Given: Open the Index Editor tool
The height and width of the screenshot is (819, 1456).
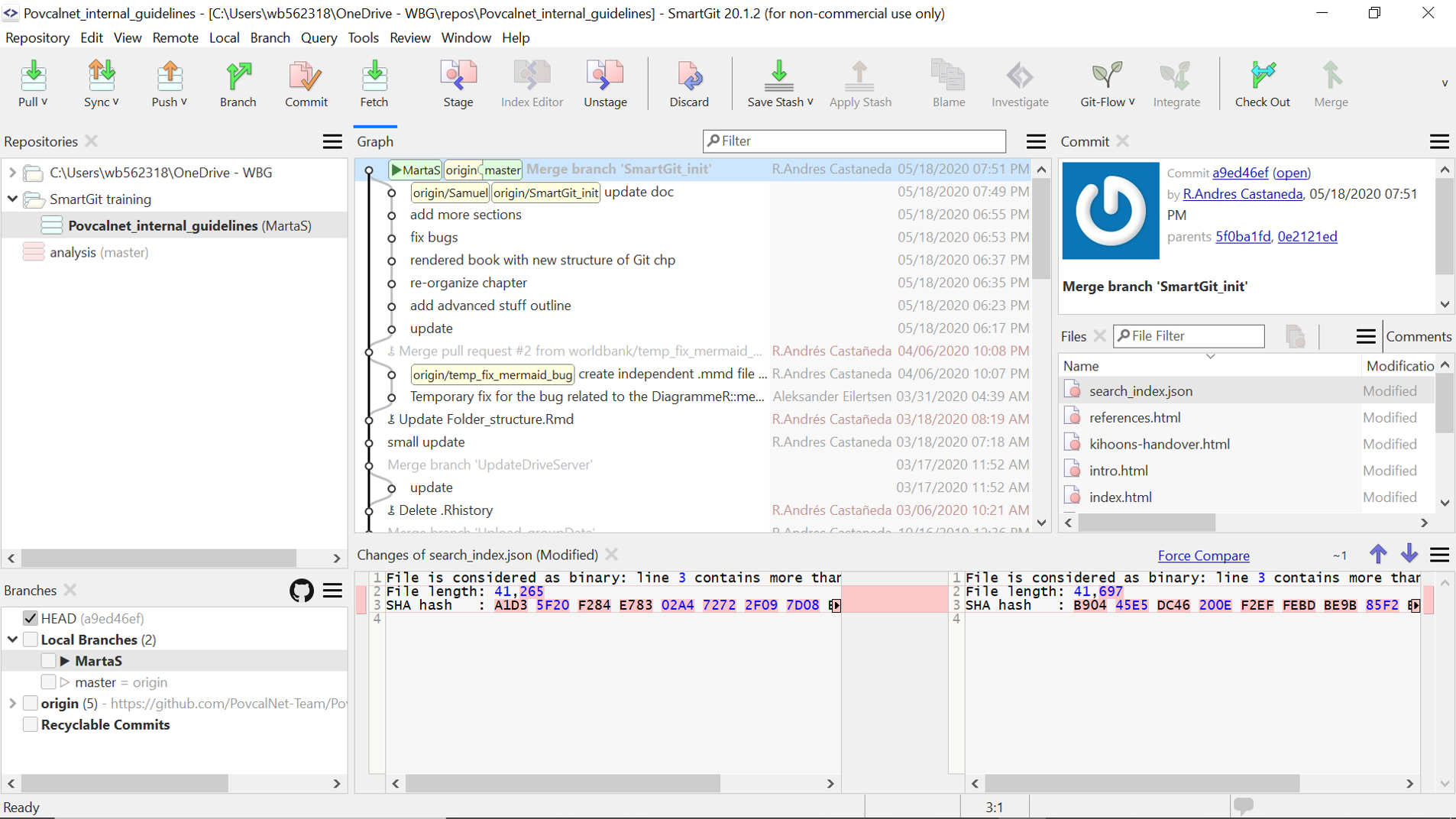Looking at the screenshot, I should tap(532, 84).
